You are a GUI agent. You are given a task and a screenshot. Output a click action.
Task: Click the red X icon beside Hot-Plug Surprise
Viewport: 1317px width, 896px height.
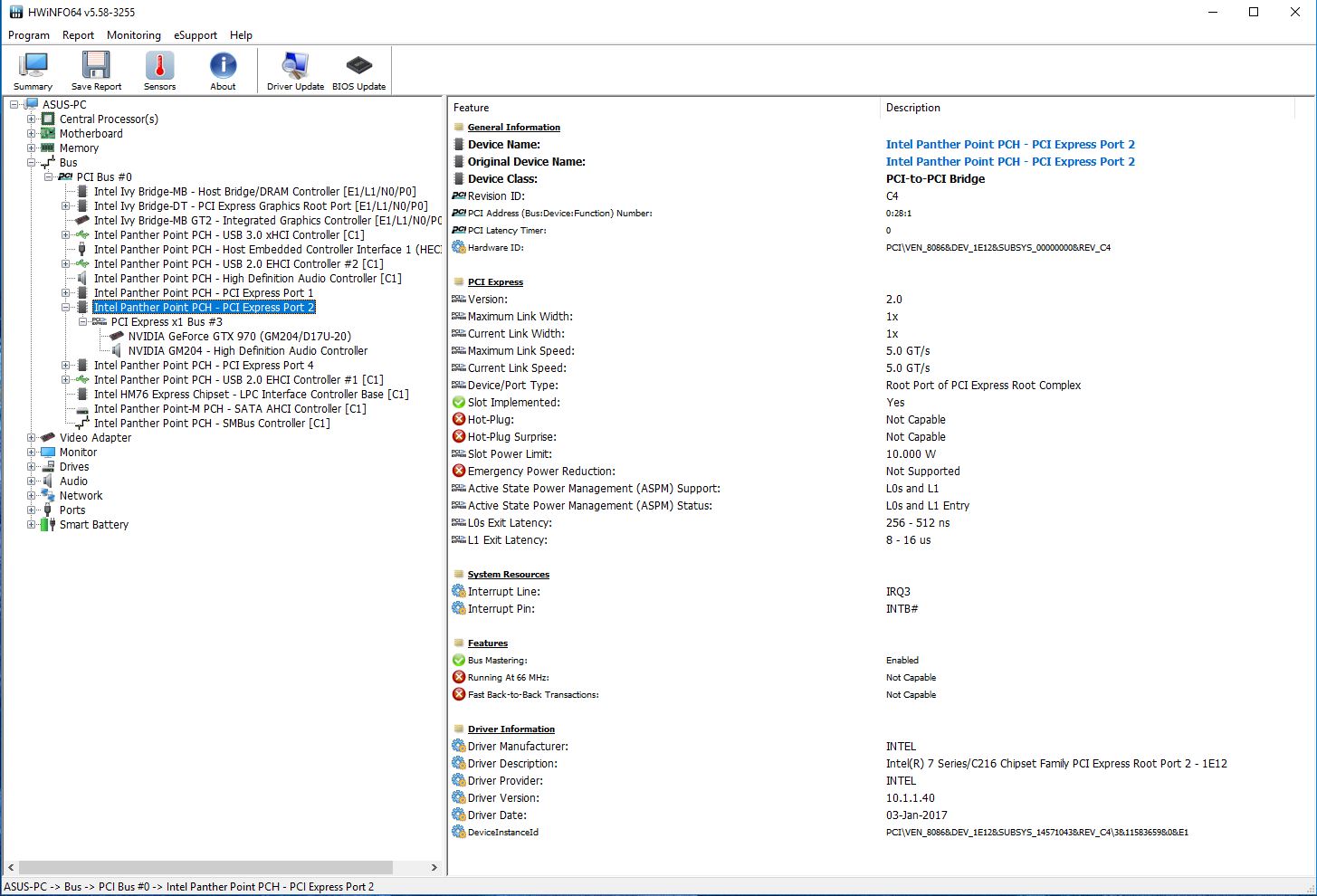[459, 436]
